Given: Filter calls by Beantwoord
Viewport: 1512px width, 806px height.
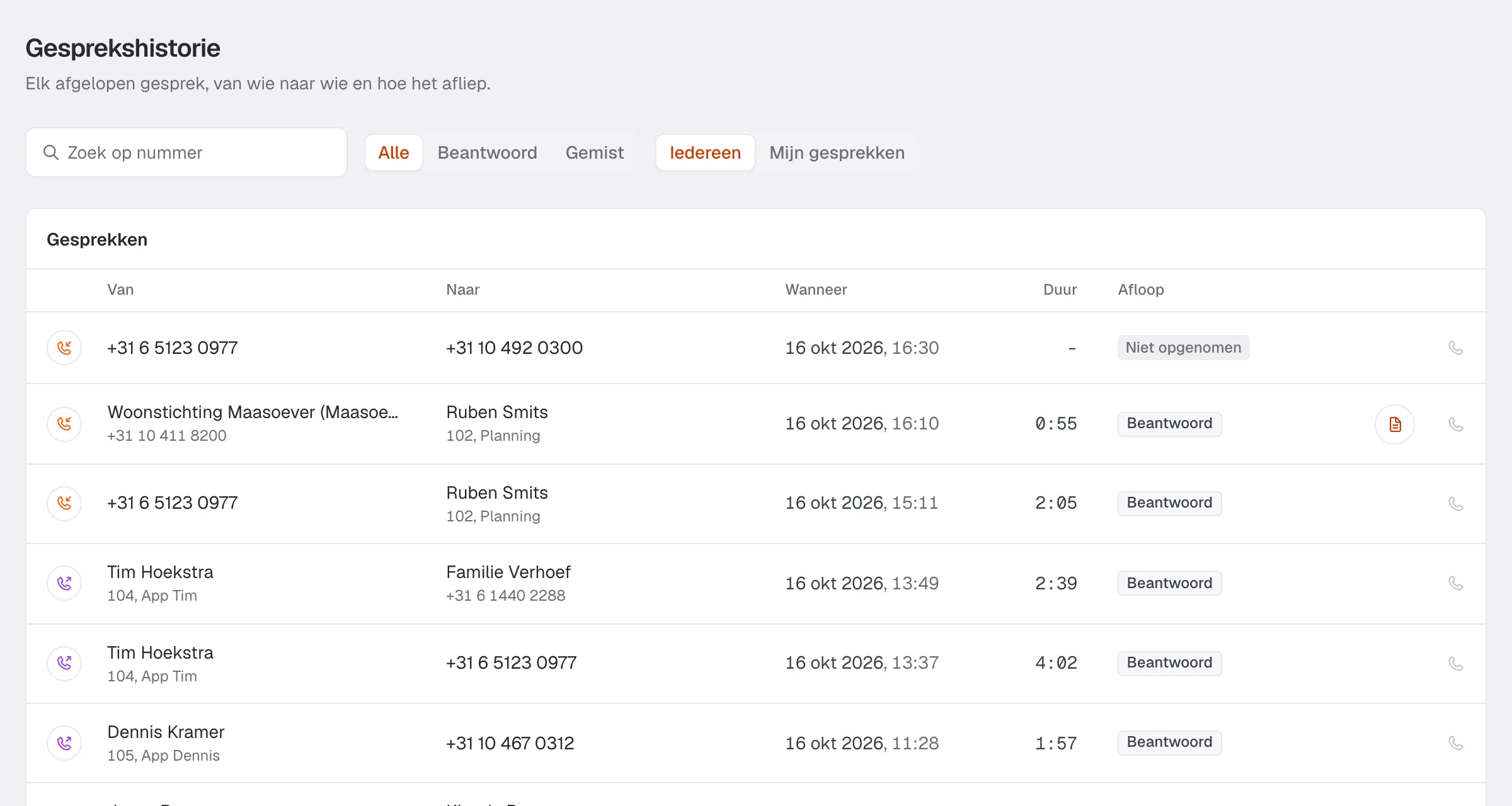Looking at the screenshot, I should [488, 152].
